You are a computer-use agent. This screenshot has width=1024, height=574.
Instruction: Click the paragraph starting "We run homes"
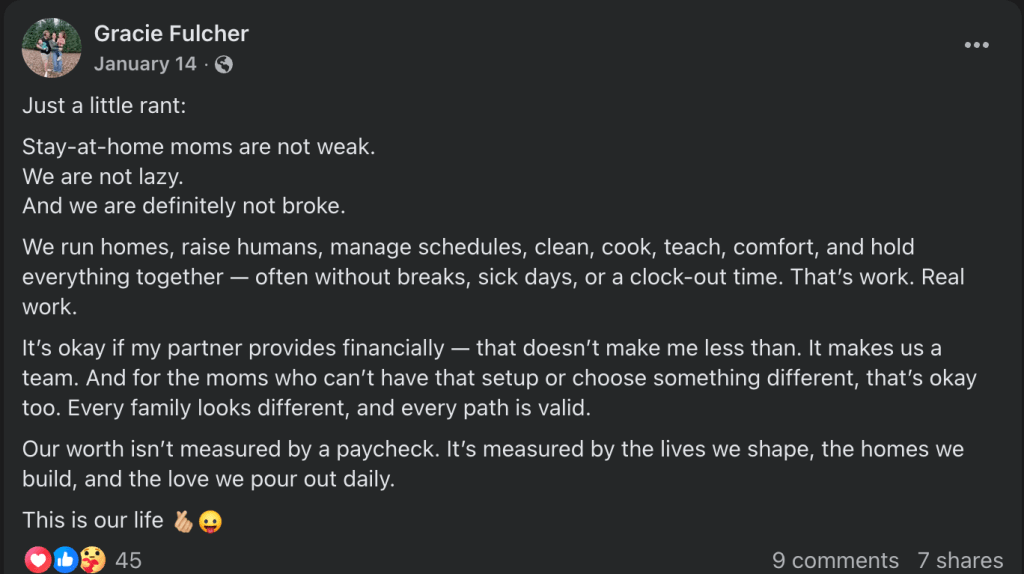pos(468,276)
